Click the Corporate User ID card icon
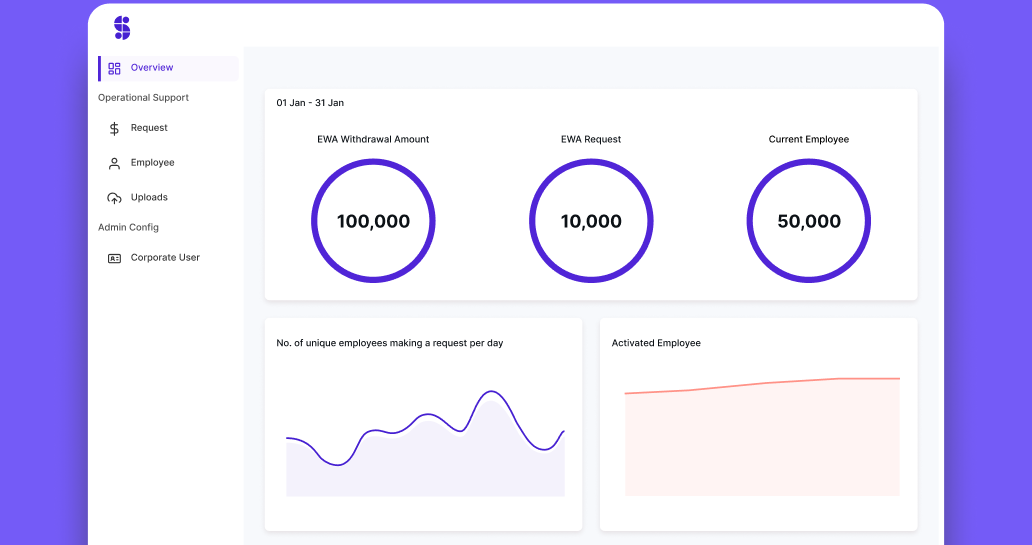 114,258
